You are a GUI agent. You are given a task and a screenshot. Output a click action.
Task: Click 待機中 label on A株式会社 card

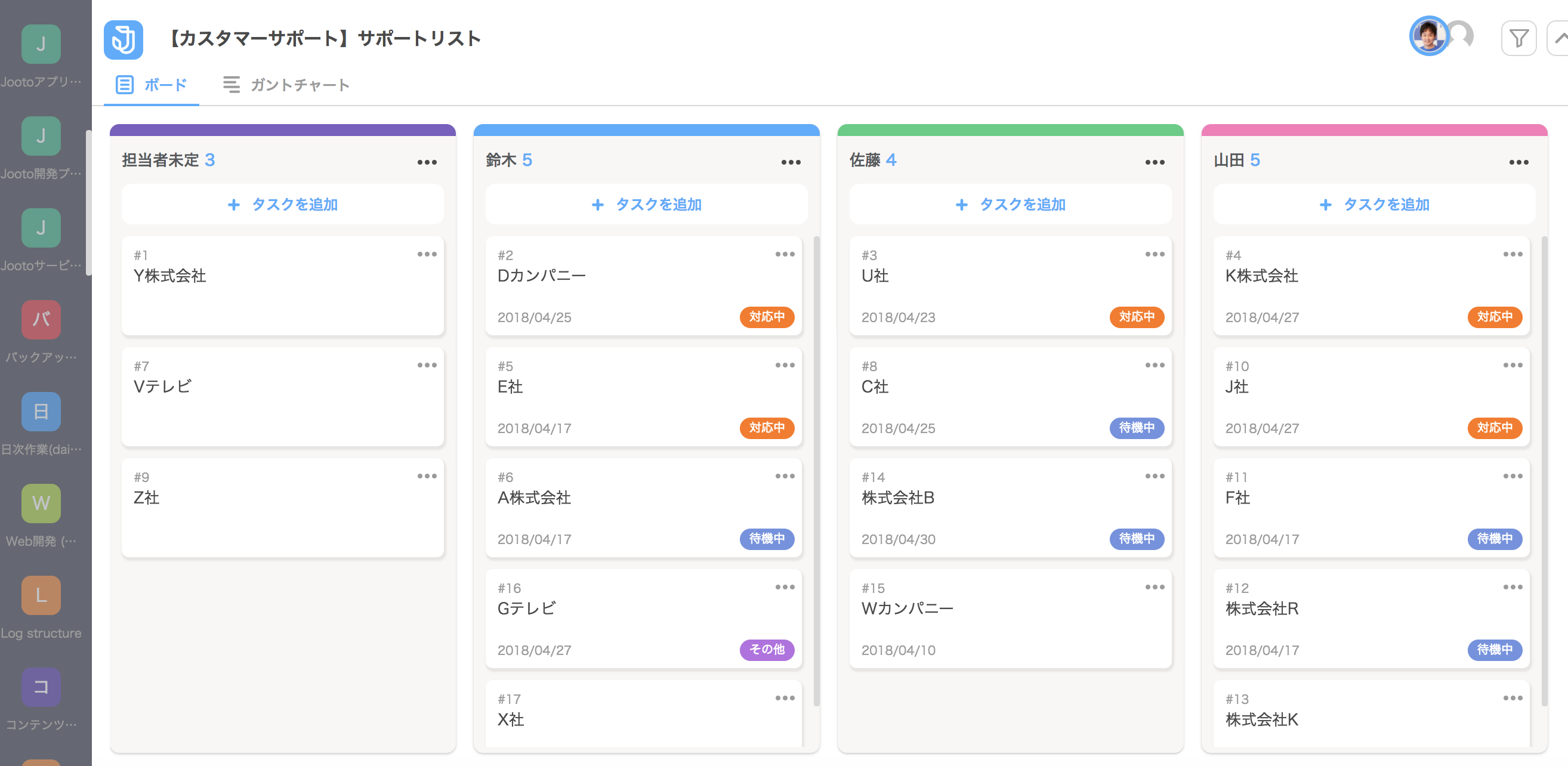click(x=767, y=539)
